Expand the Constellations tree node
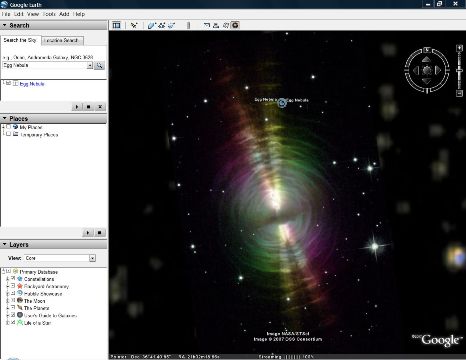Viewport: 466px width, 360px height. pos(7,279)
